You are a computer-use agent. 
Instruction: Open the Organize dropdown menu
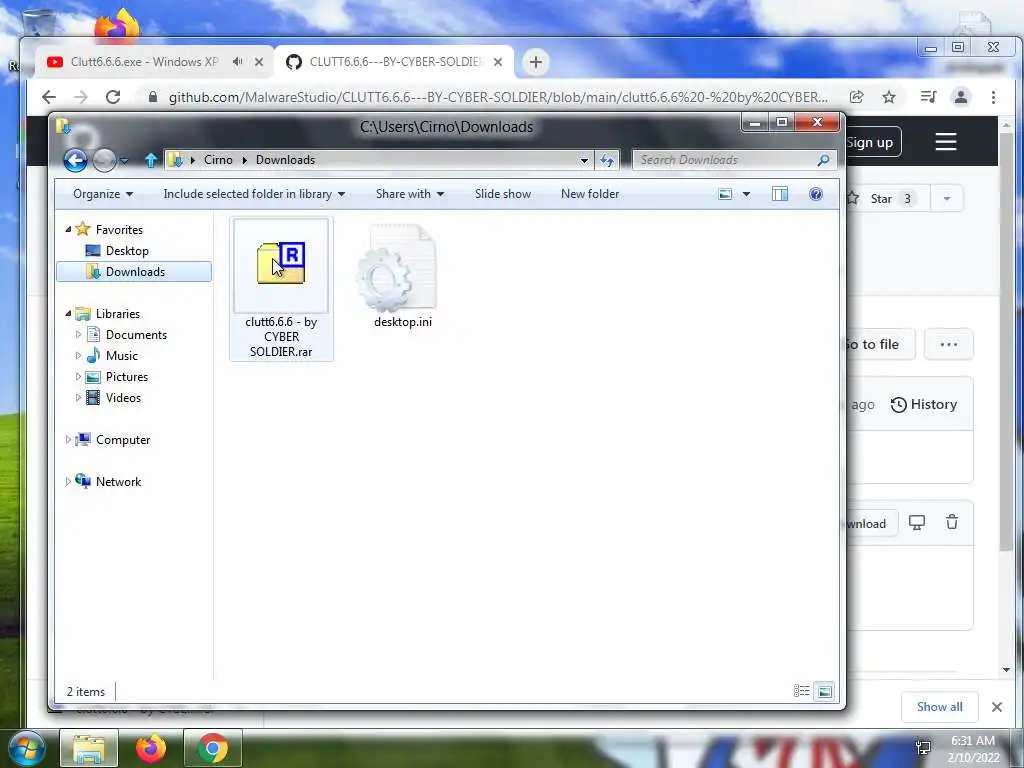click(103, 194)
